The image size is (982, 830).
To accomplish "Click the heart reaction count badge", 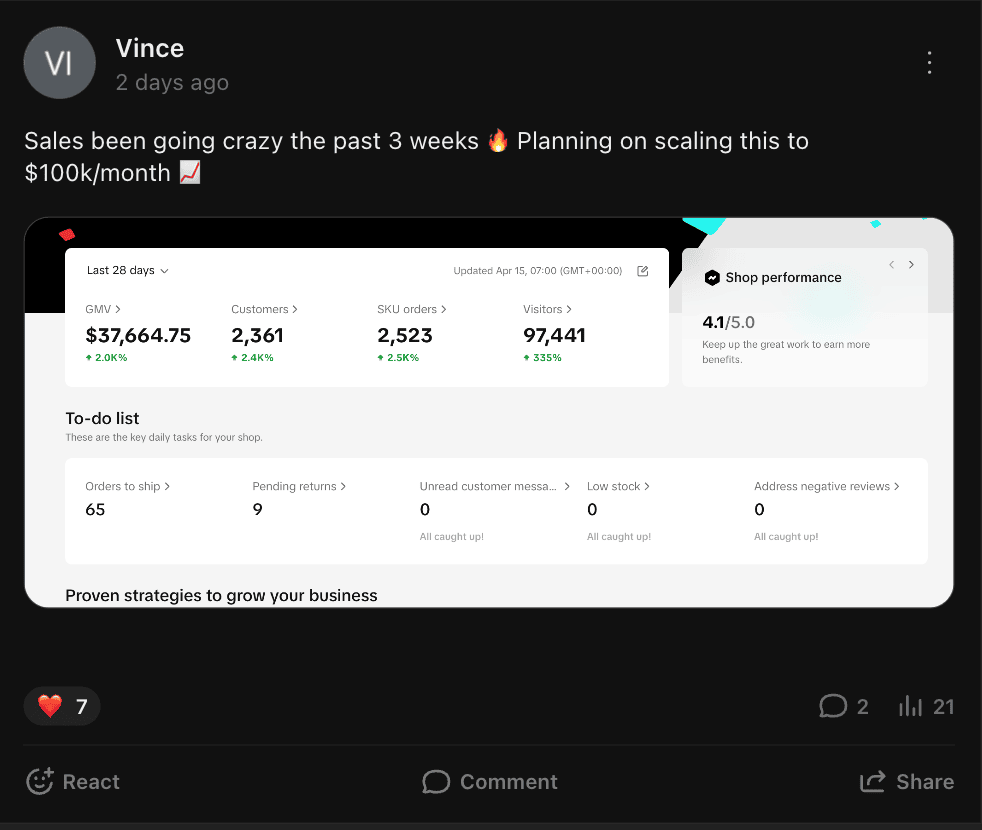I will (62, 707).
